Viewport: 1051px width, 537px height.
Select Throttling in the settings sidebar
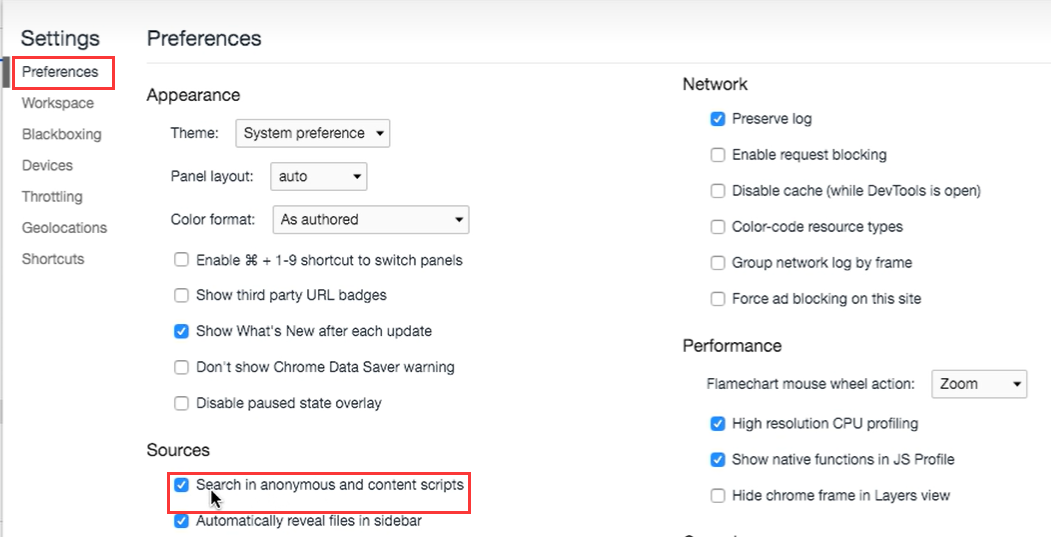pyautogui.click(x=52, y=197)
